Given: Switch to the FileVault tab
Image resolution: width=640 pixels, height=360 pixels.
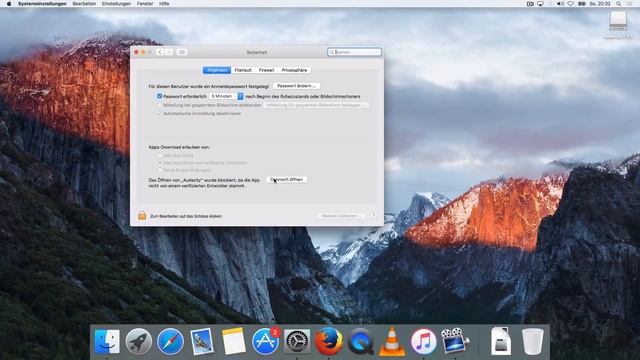Looking at the screenshot, I should pos(243,70).
